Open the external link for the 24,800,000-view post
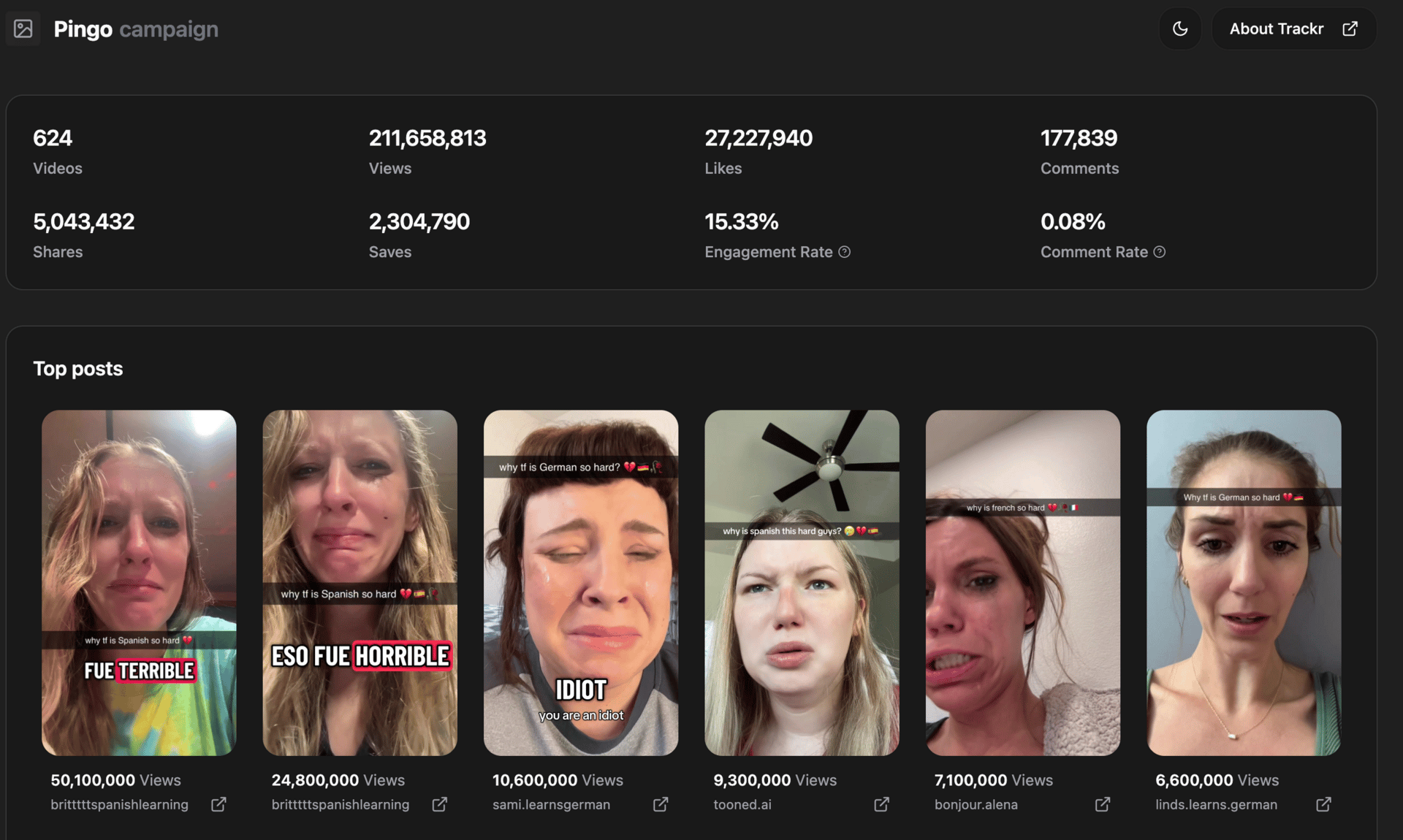Viewport: 1403px width, 840px height. click(x=439, y=804)
